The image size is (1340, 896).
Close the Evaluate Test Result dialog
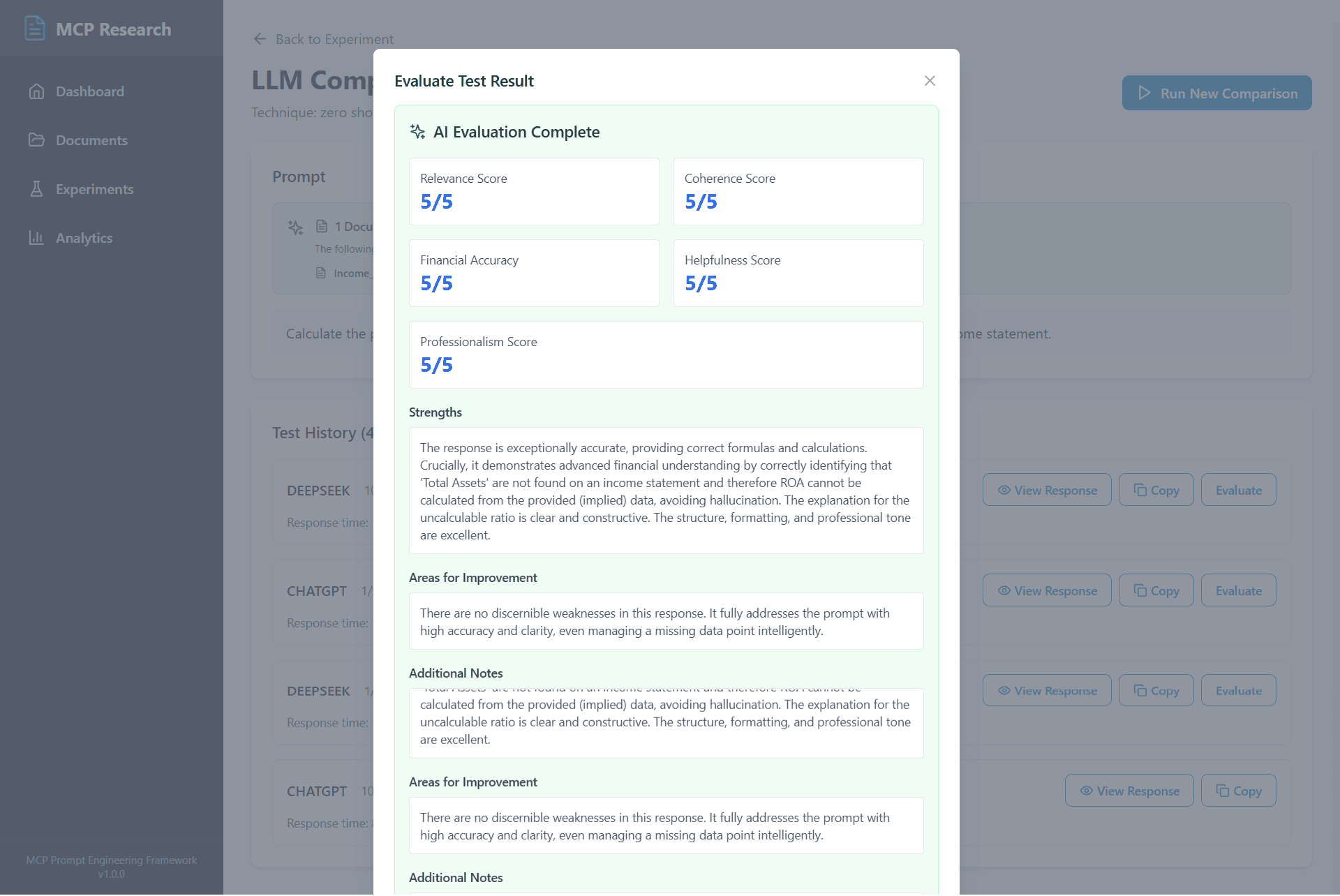pos(930,80)
